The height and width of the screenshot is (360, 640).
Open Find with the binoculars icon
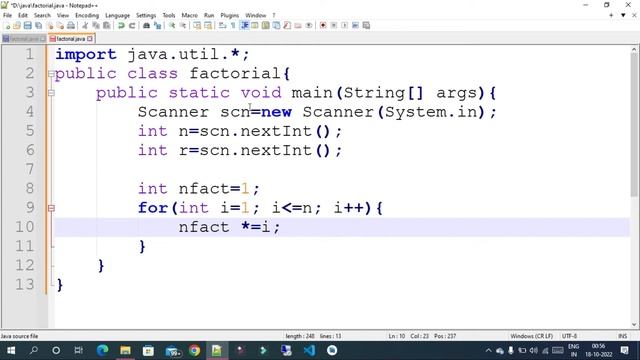[146, 25]
